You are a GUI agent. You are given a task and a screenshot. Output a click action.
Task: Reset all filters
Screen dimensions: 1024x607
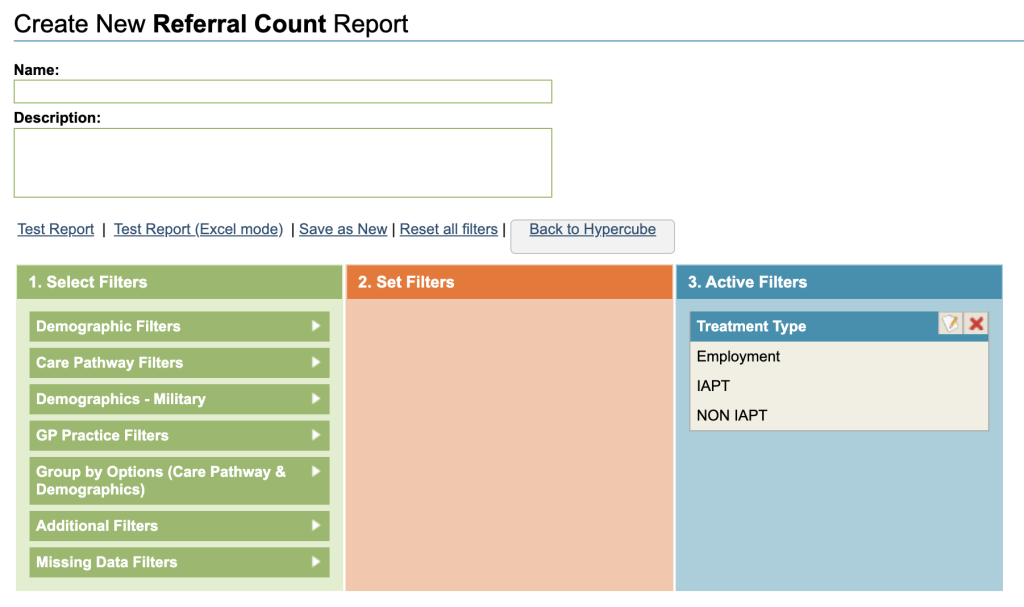[x=448, y=229]
